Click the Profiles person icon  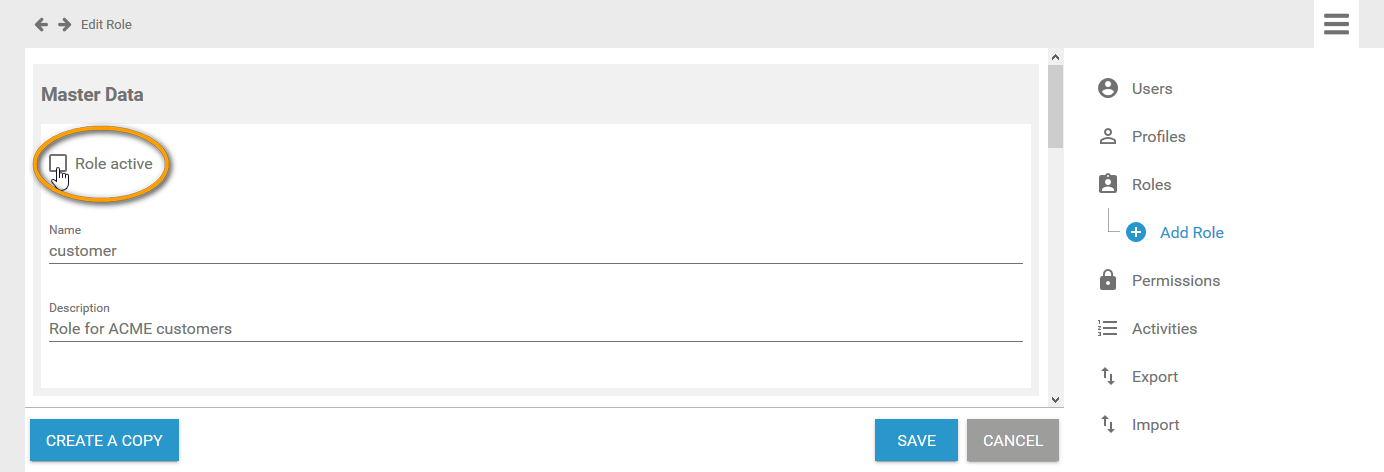[x=1107, y=136]
